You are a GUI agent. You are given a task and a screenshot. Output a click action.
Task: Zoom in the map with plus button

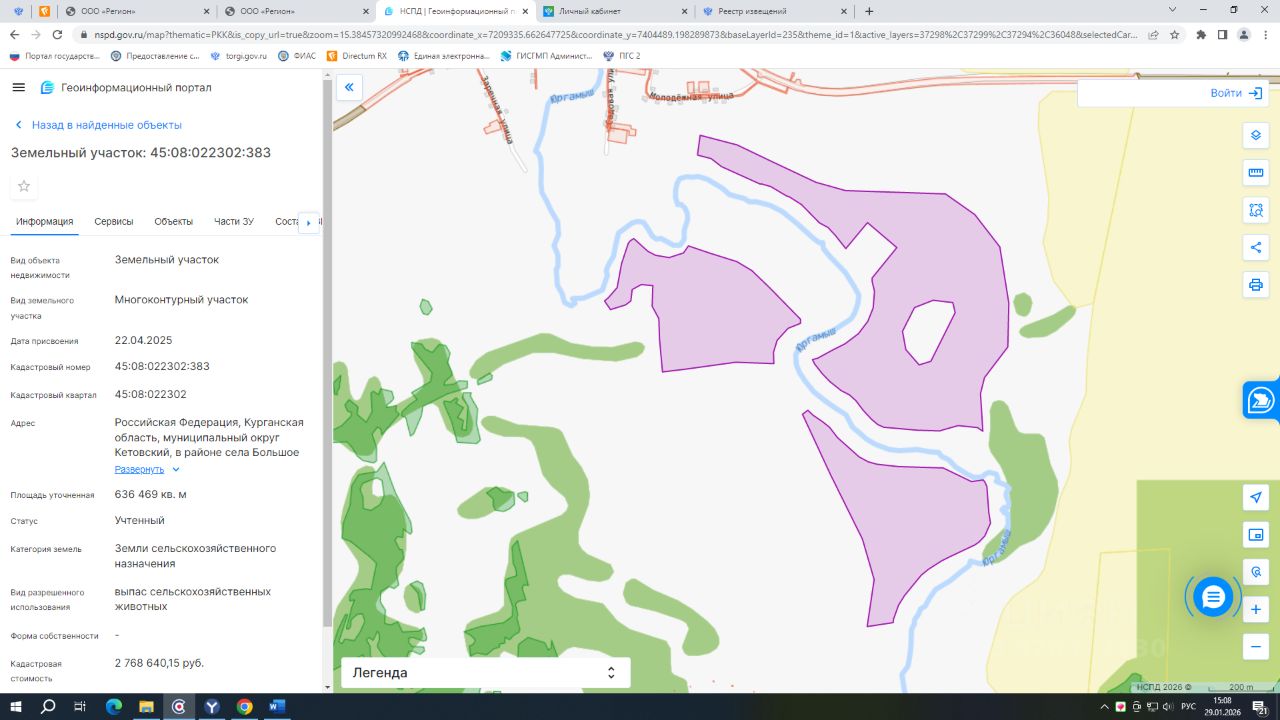pos(1256,609)
